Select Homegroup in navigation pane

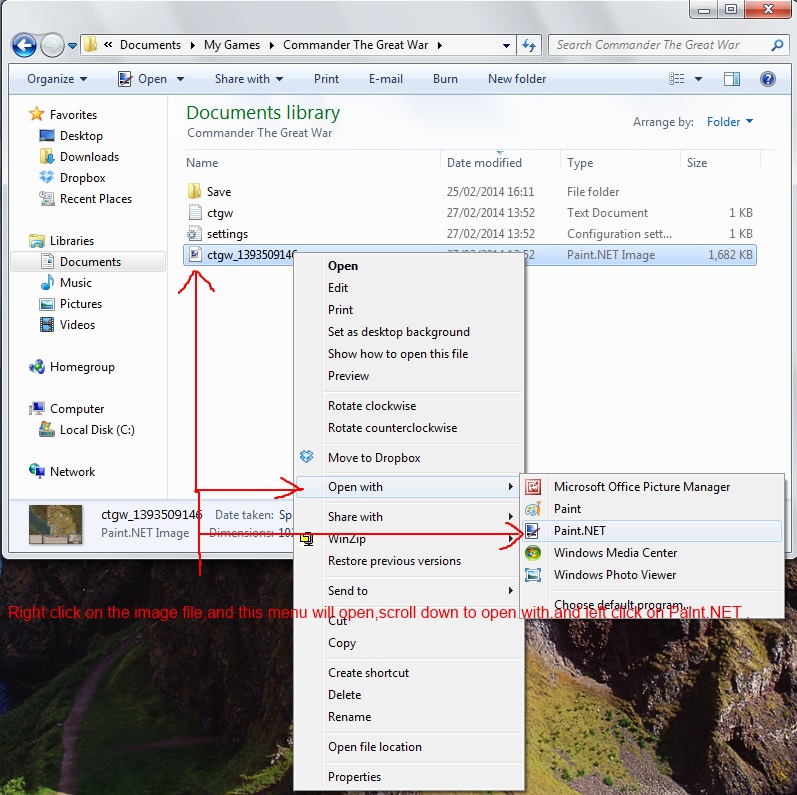pyautogui.click(x=82, y=367)
